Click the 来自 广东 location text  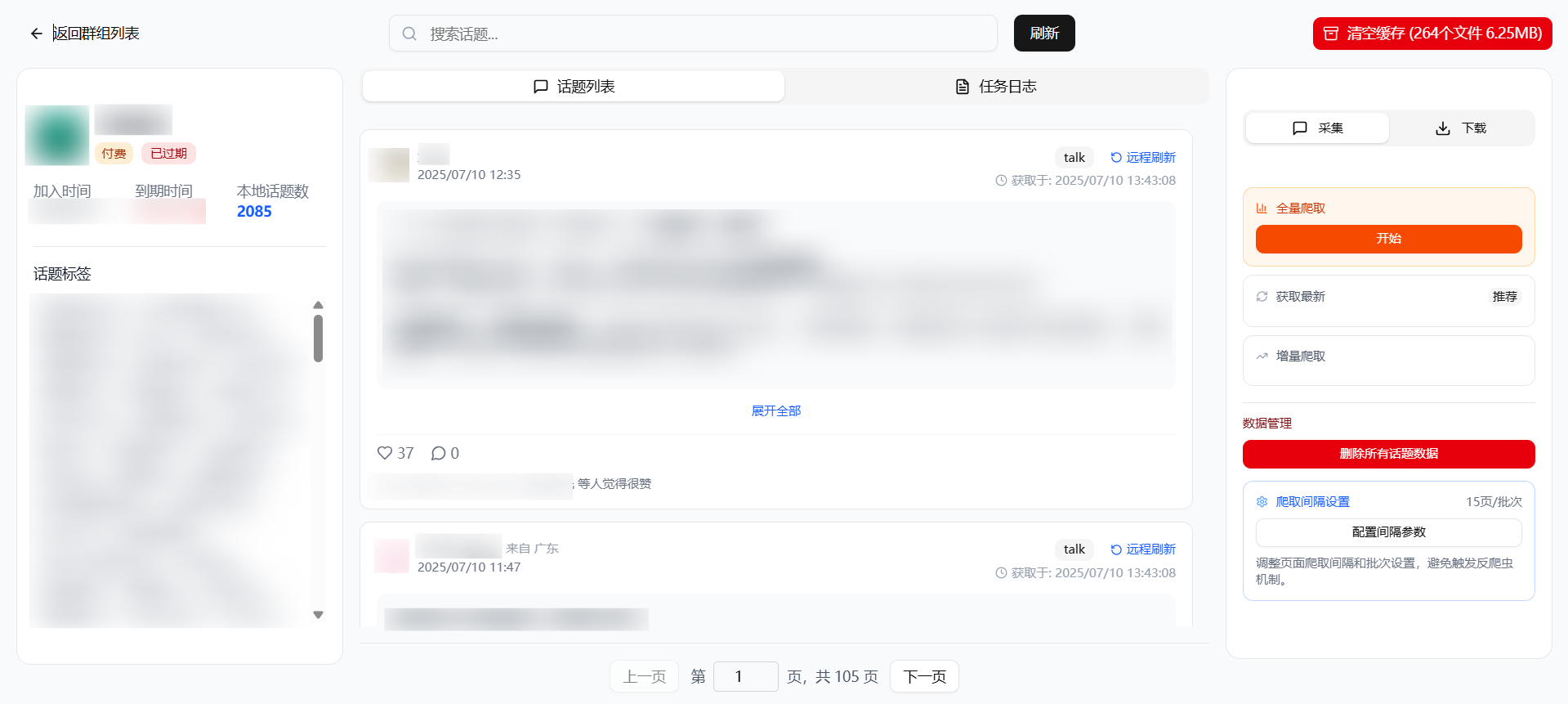[x=532, y=549]
